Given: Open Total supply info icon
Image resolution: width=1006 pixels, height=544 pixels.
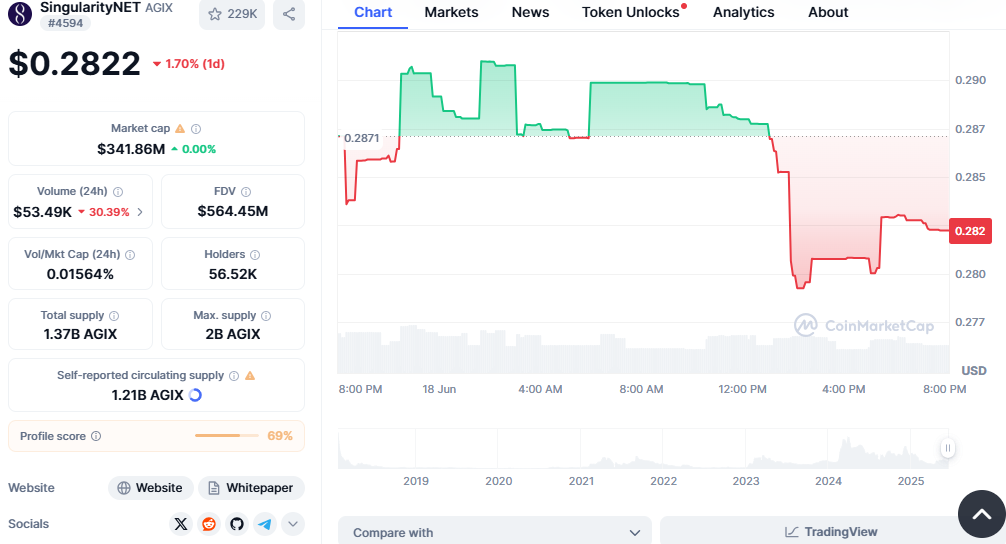Looking at the screenshot, I should click(x=114, y=316).
